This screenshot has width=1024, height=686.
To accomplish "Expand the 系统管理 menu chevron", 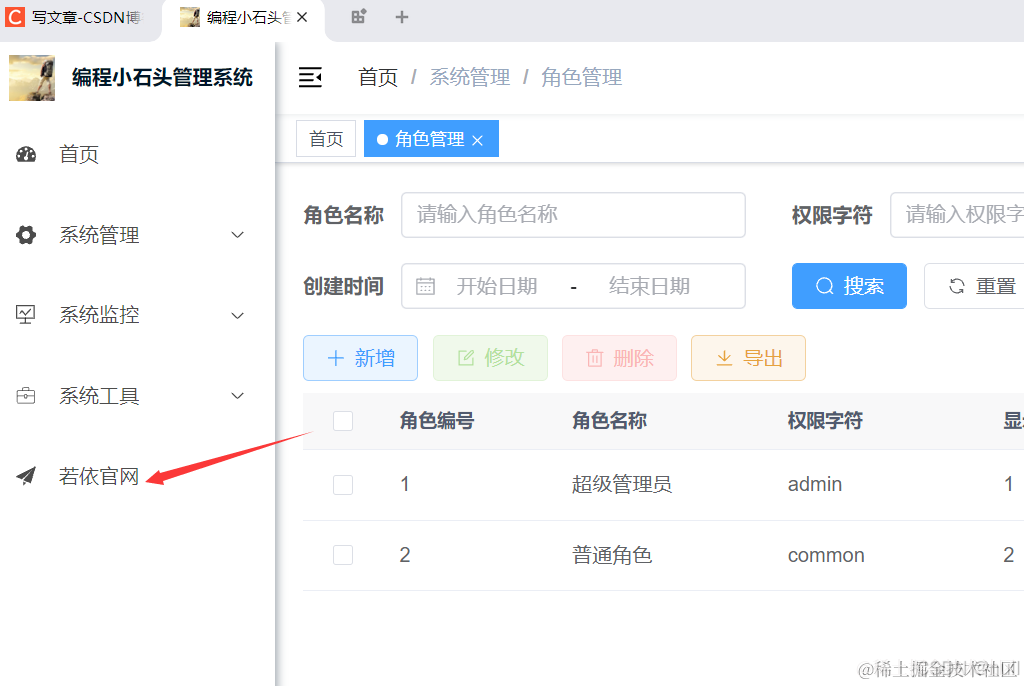I will [238, 235].
